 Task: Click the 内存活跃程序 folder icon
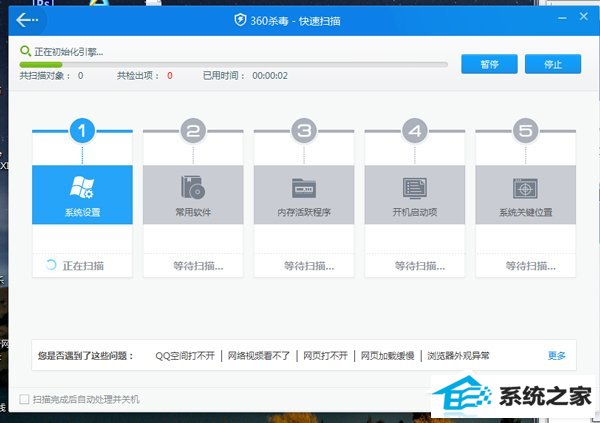point(304,188)
